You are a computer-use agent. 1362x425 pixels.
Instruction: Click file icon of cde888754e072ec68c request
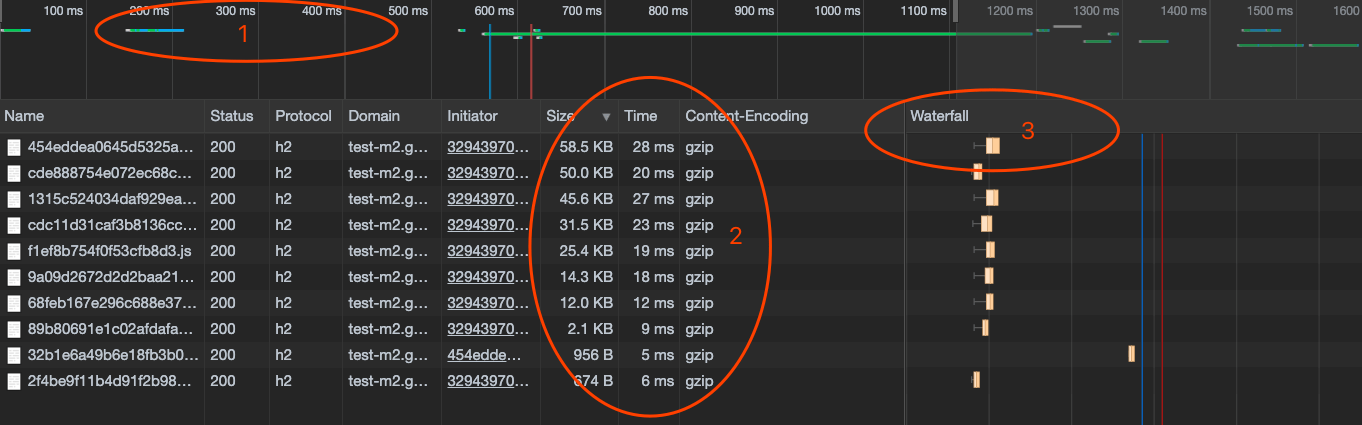14,173
